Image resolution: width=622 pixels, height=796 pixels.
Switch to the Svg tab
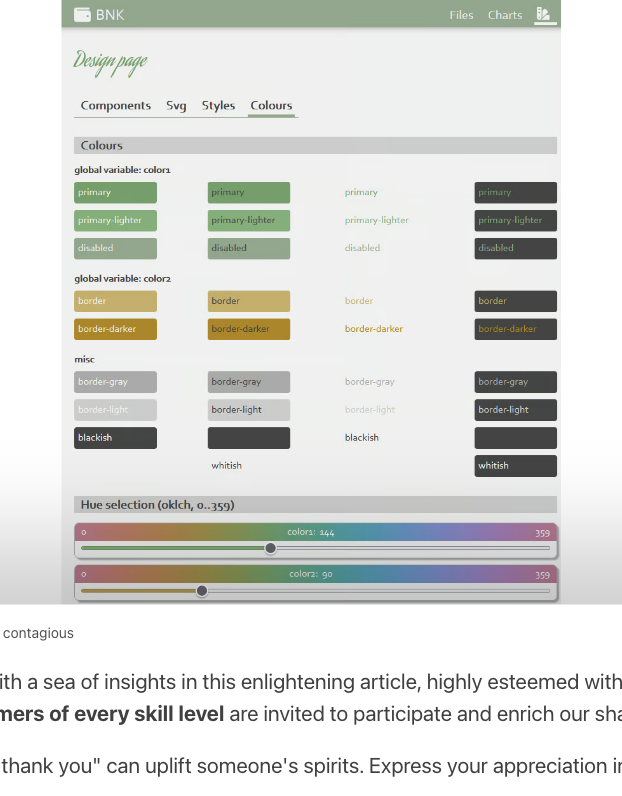176,106
